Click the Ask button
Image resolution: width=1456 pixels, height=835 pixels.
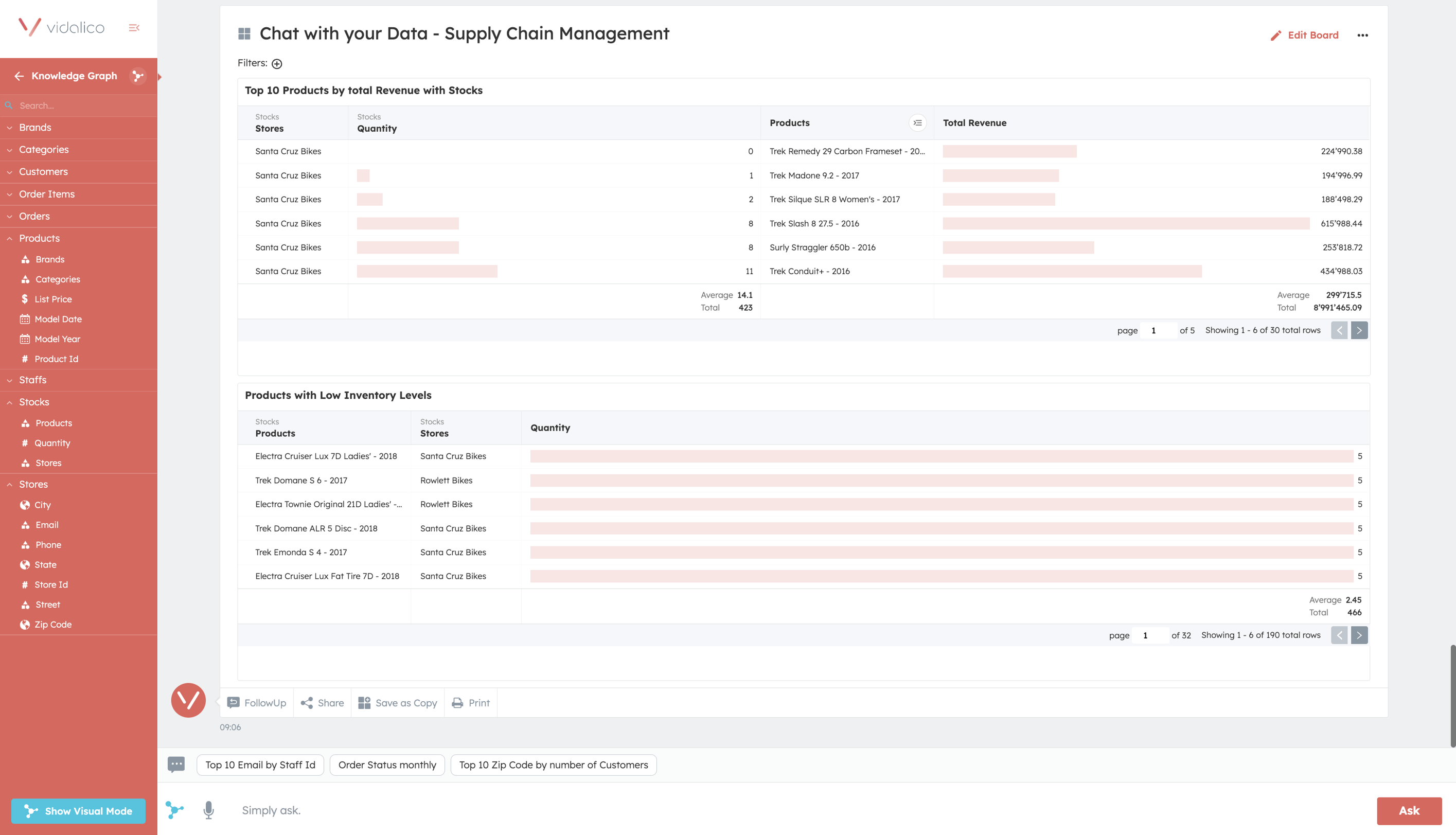tap(1409, 810)
